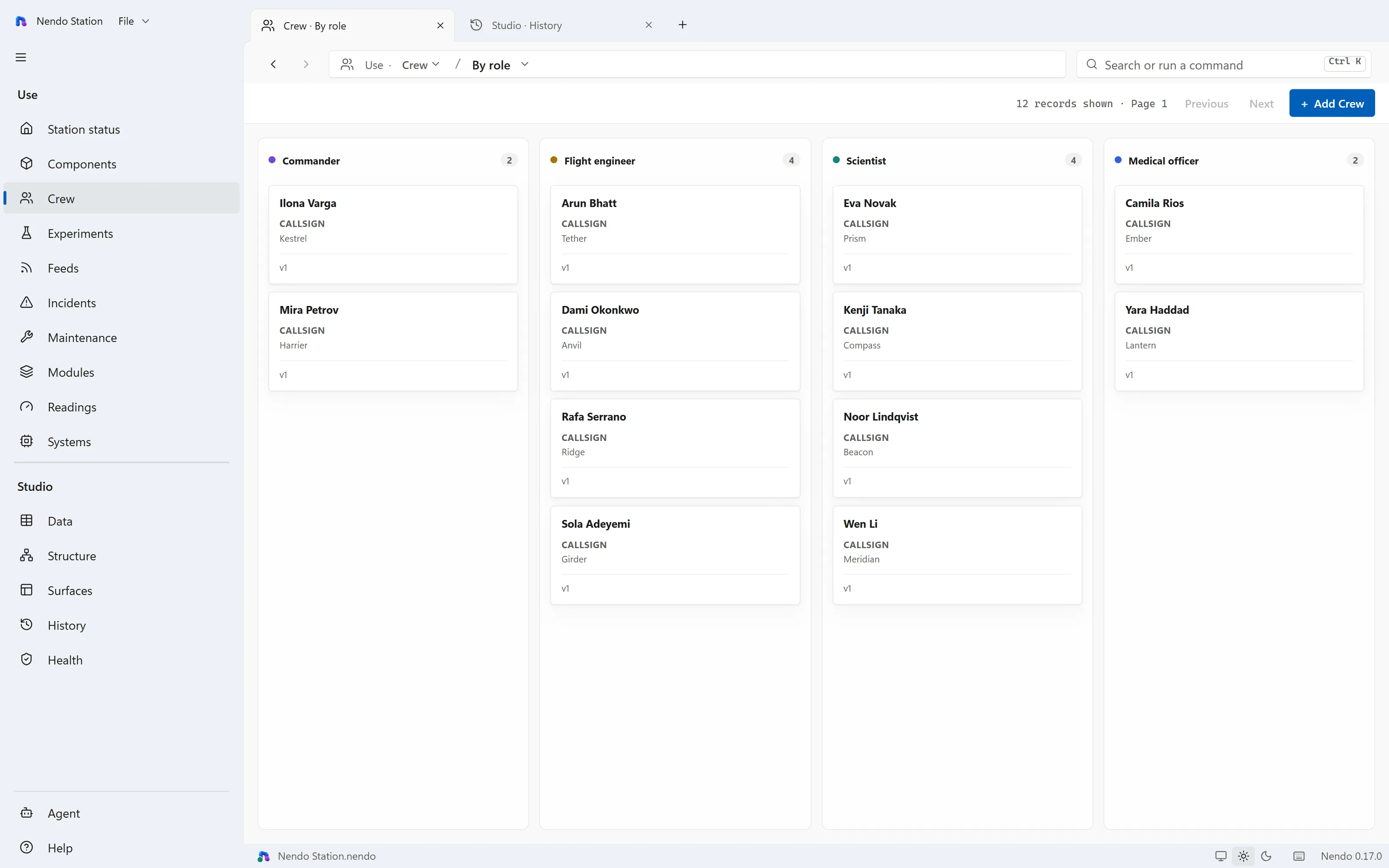Click the Next page button
Viewport: 1389px width, 868px height.
(1261, 104)
